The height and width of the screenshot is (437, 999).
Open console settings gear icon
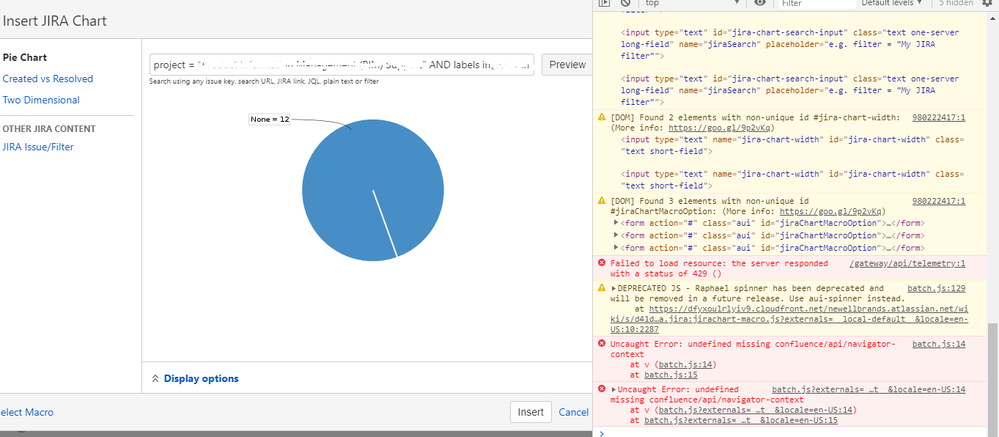click(988, 3)
